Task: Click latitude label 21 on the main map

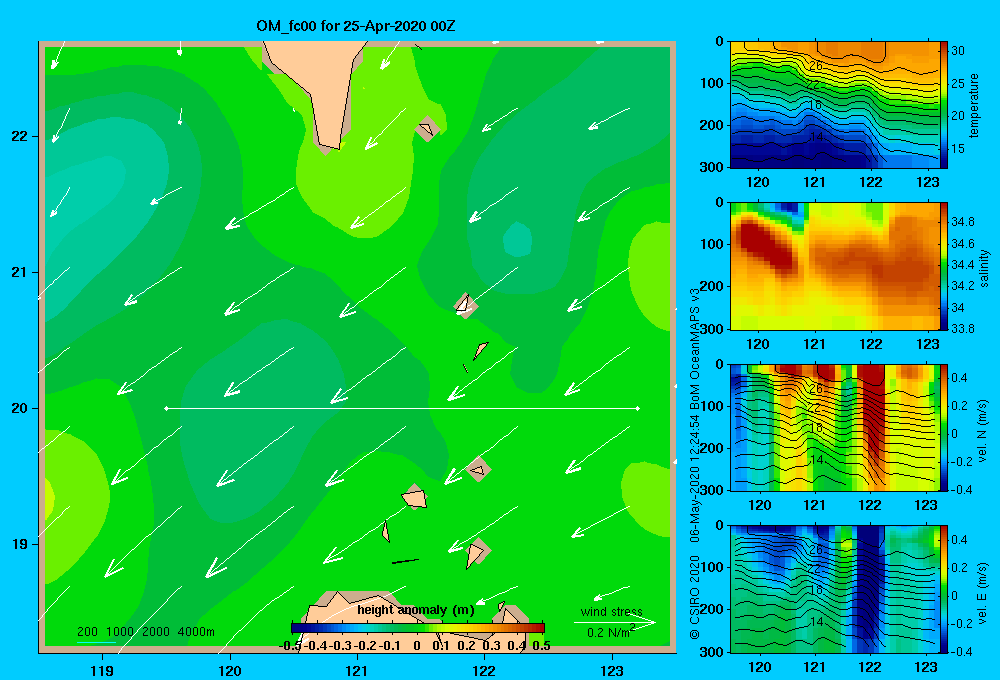Action: click(x=20, y=272)
